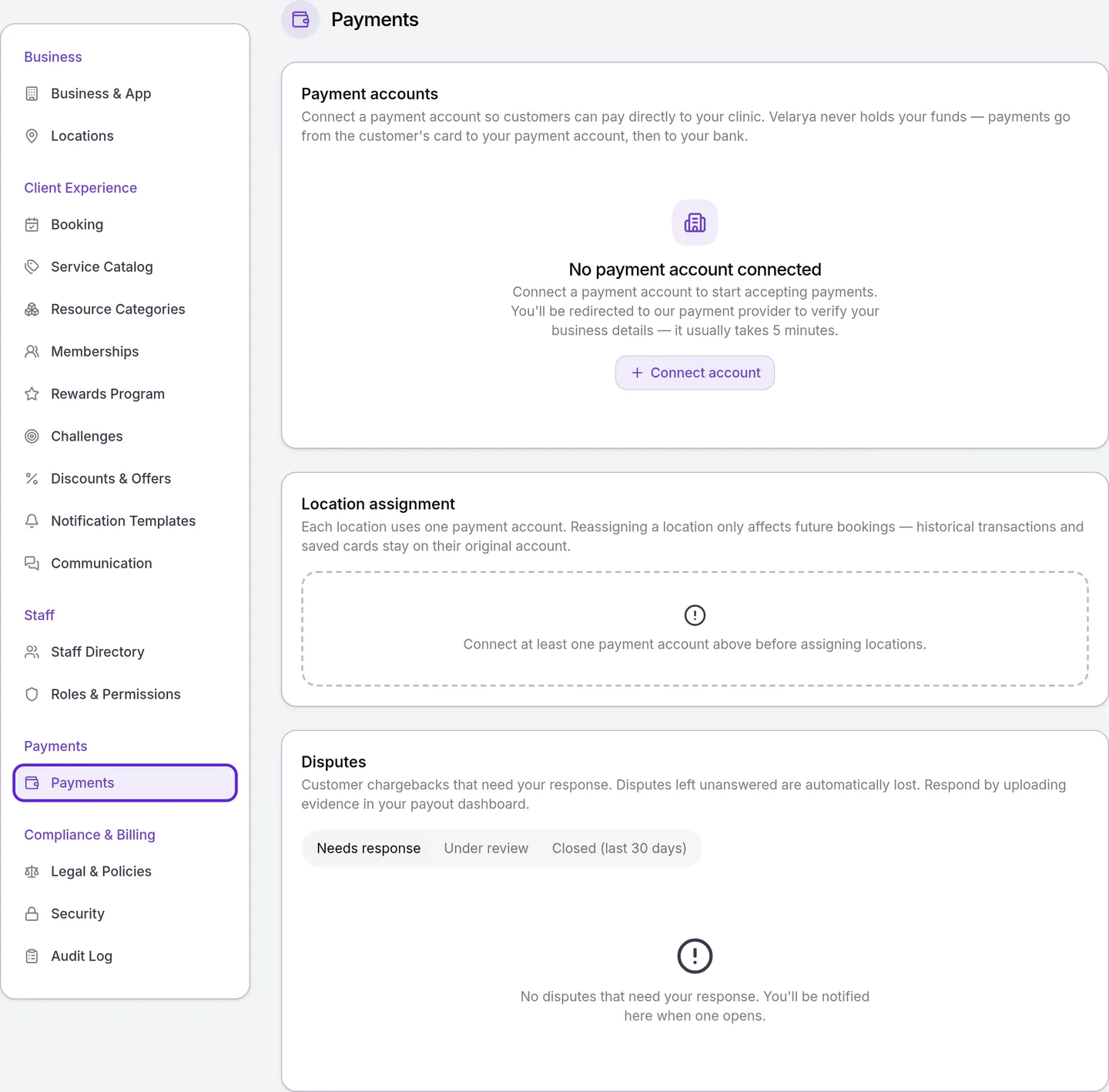Click the alert icon in Location assignment box

(x=695, y=615)
